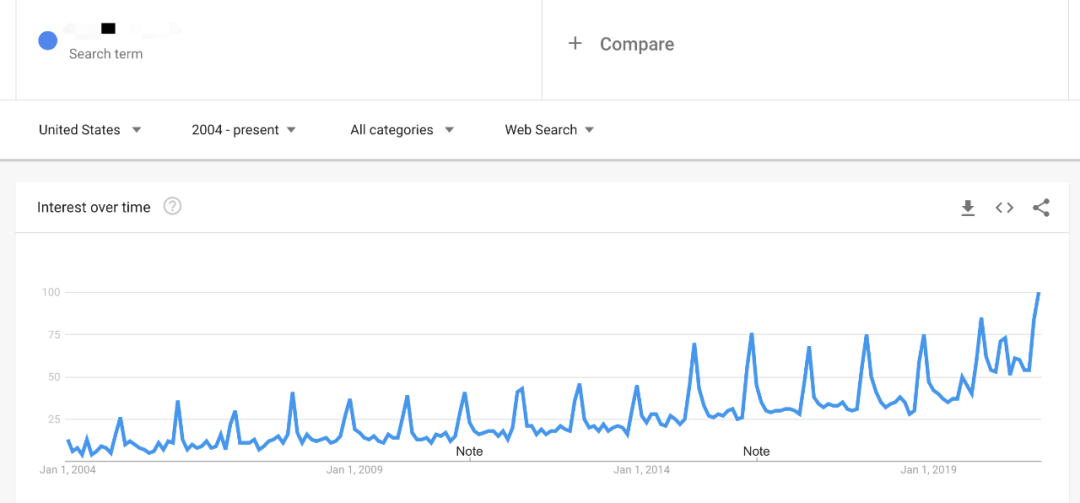Image resolution: width=1080 pixels, height=503 pixels.
Task: Open the All categories dropdown
Action: [402, 130]
